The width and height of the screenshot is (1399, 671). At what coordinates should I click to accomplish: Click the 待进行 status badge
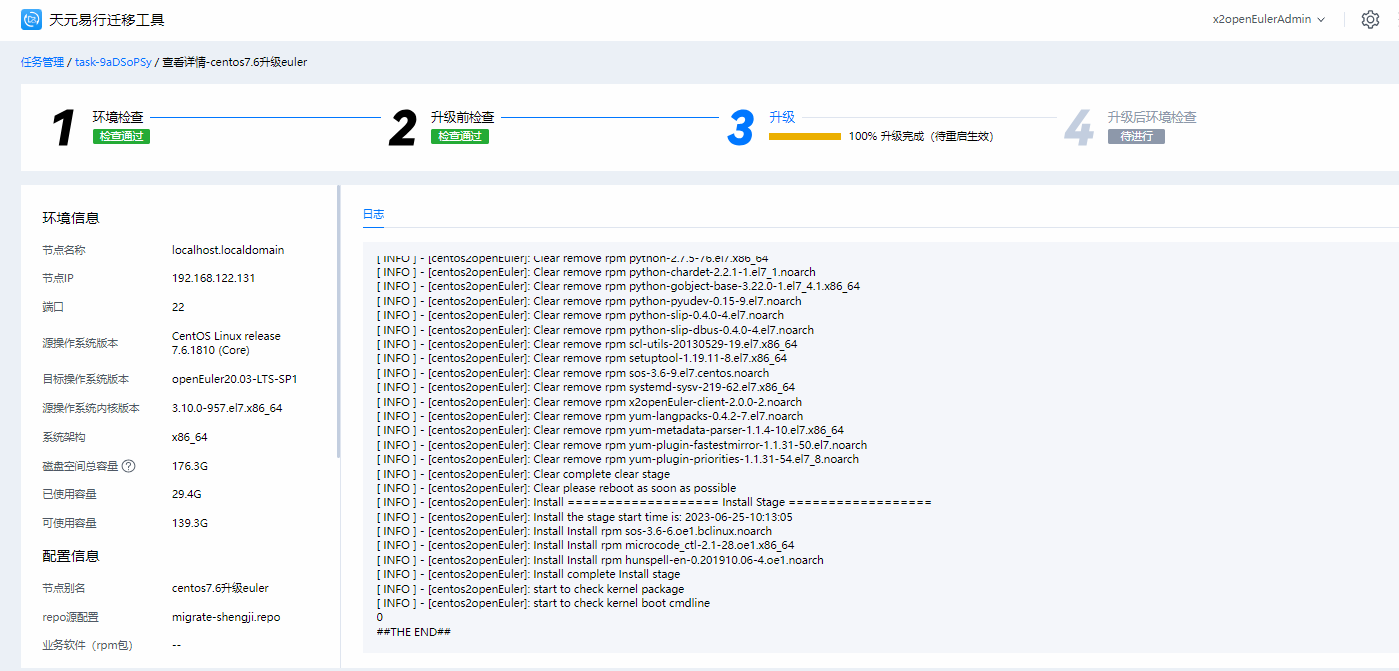[1136, 137]
